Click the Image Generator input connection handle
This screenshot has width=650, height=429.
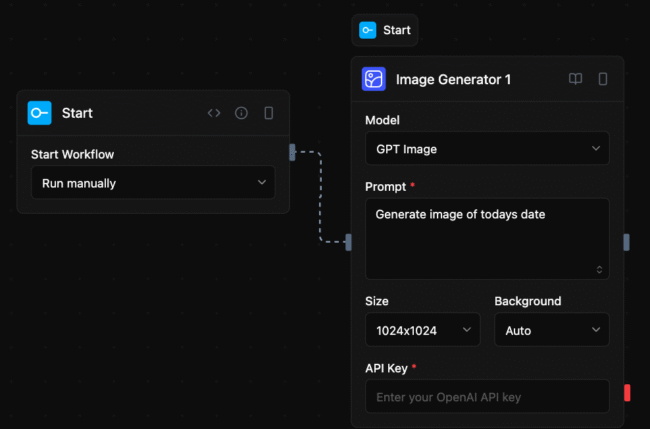[x=349, y=241]
